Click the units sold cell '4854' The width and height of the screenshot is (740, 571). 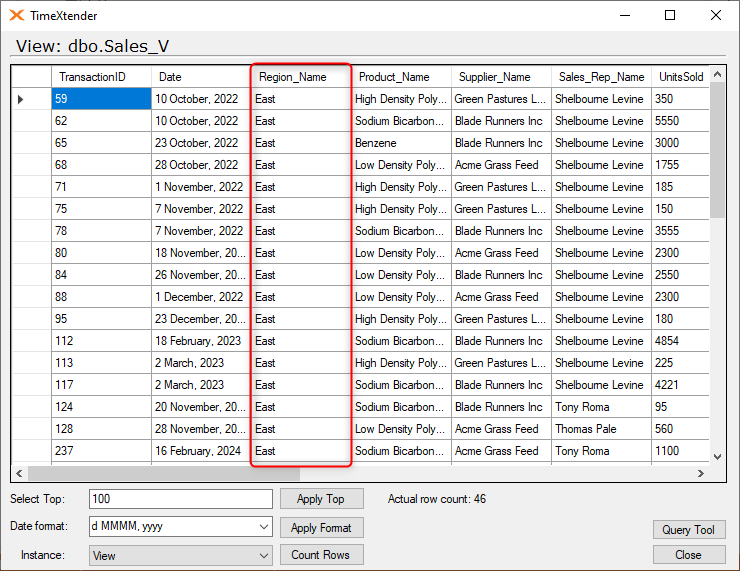pyautogui.click(x=681, y=341)
